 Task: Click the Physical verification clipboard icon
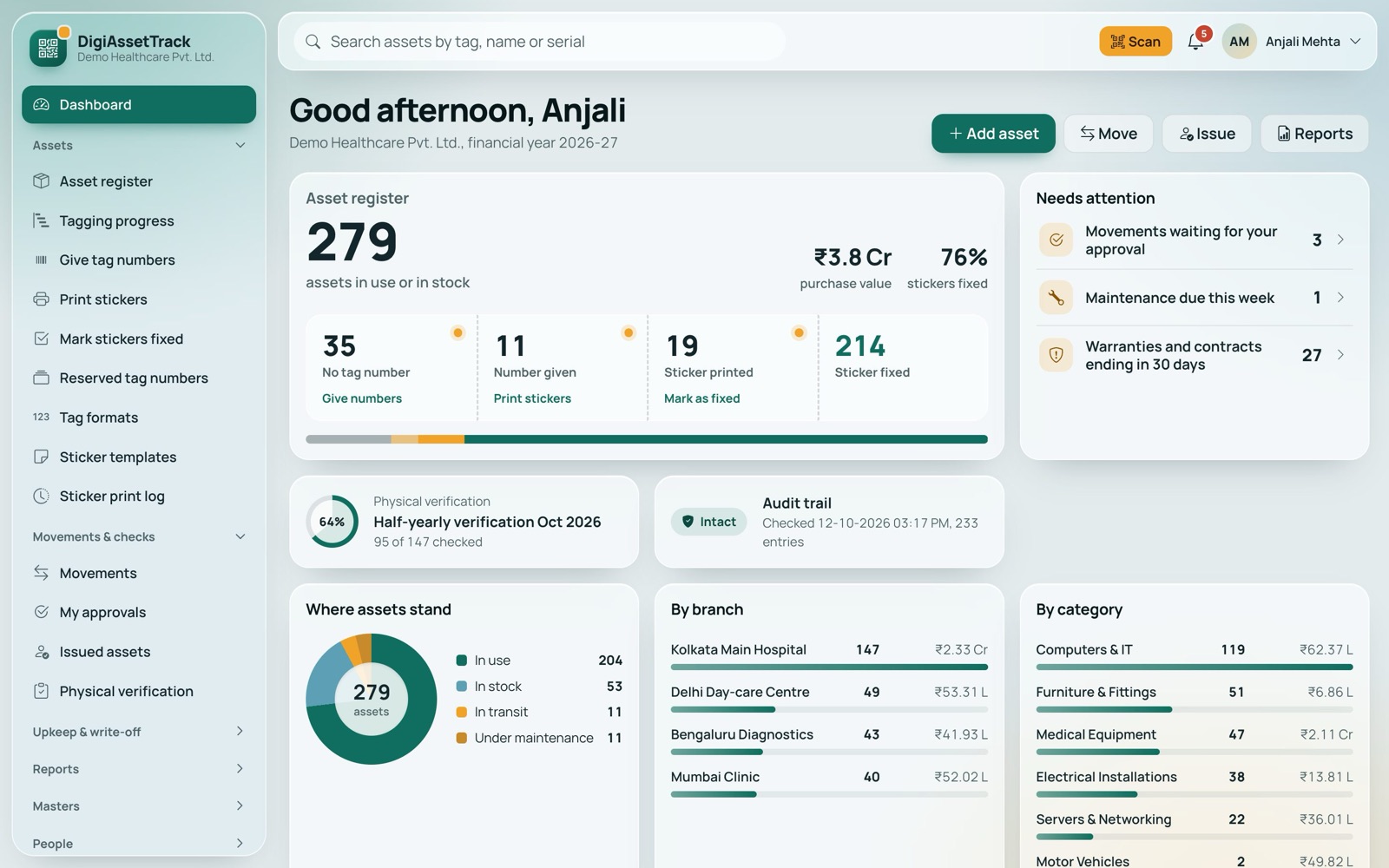[x=41, y=691]
